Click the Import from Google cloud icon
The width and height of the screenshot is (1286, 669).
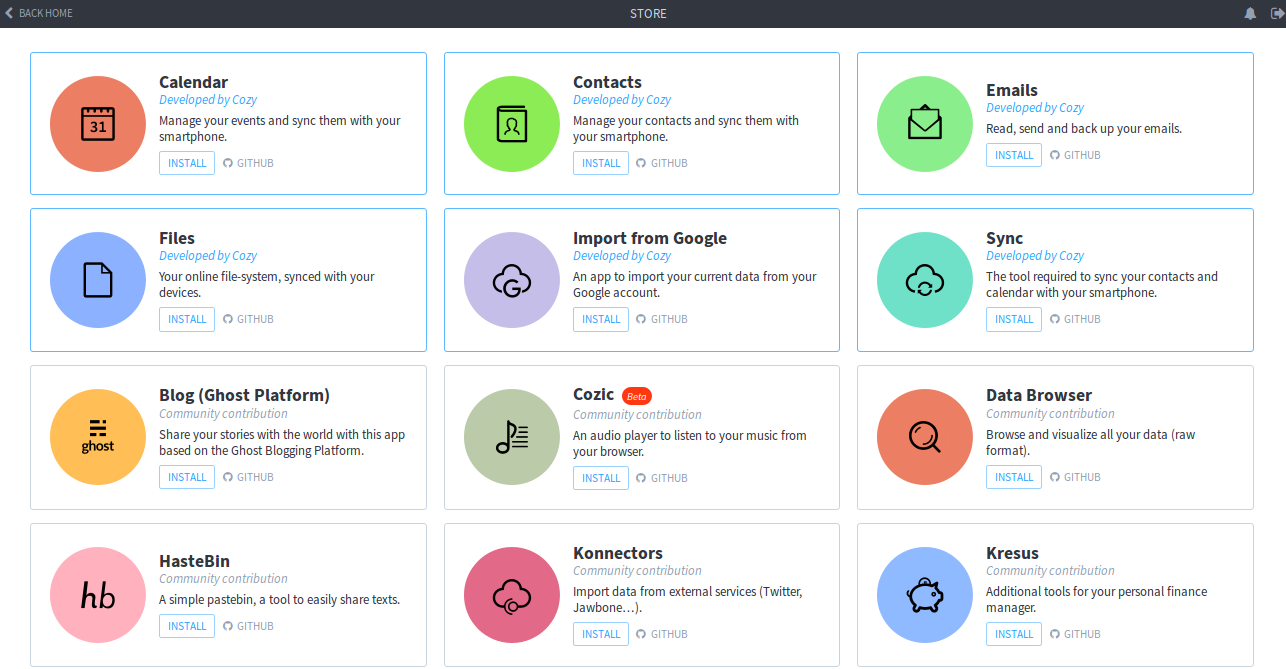pyautogui.click(x=512, y=280)
